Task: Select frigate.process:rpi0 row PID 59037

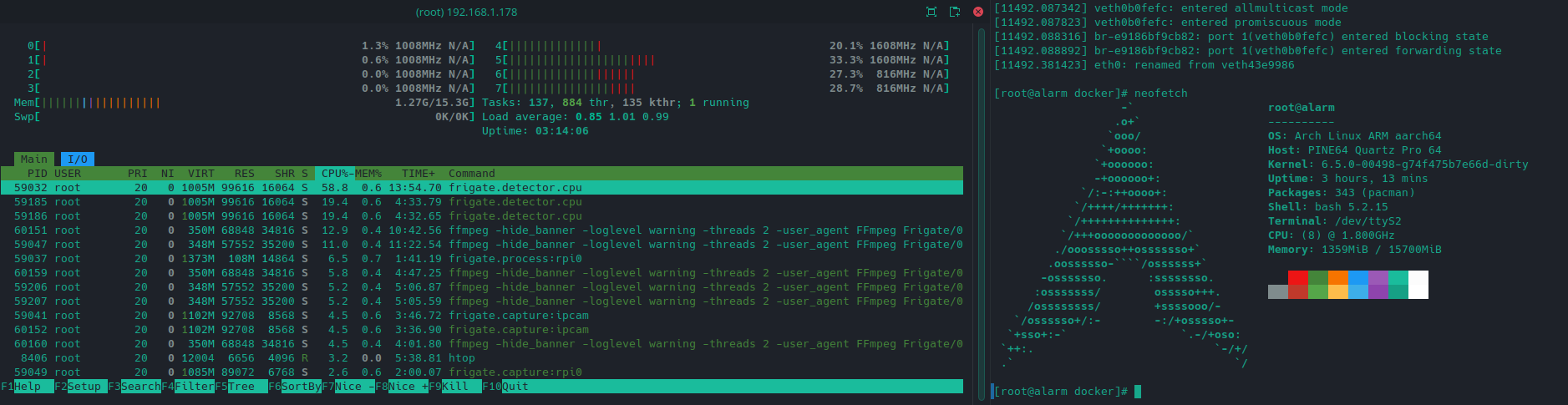Action: [x=482, y=258]
